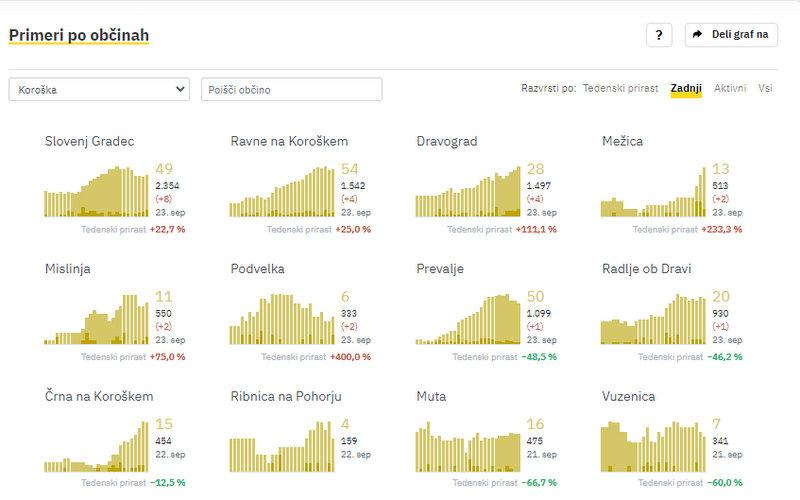Sort by Tedenski prirast
Screen dimensions: 800x500
[620, 88]
